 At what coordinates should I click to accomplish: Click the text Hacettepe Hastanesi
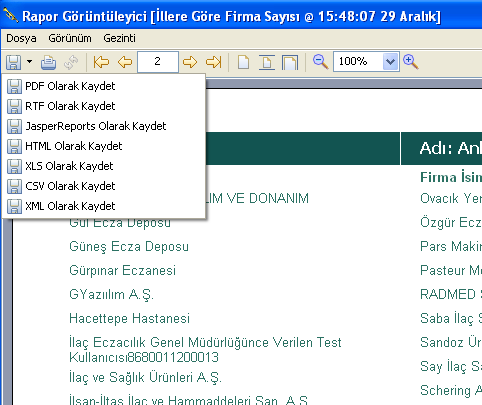click(x=129, y=319)
